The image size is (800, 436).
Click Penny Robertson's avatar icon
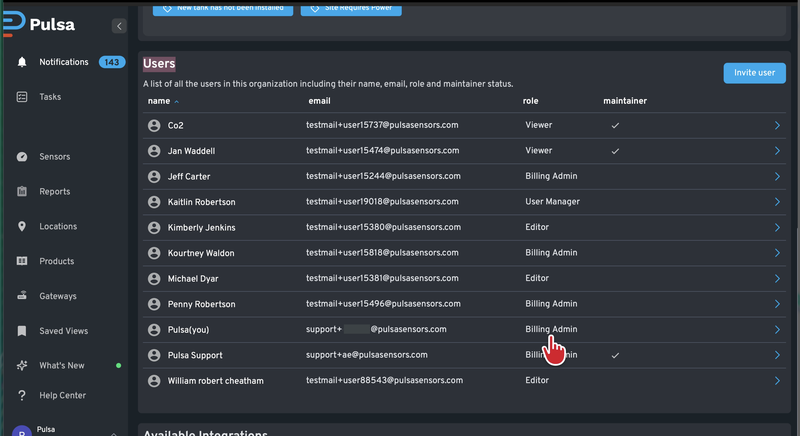[x=154, y=304]
